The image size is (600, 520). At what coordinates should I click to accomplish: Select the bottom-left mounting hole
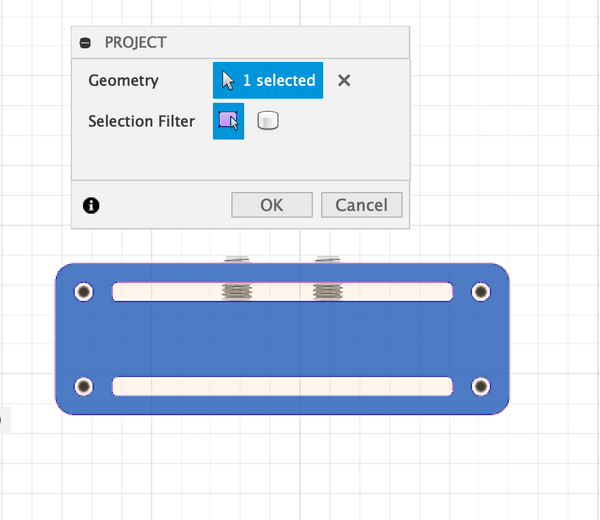[83, 386]
